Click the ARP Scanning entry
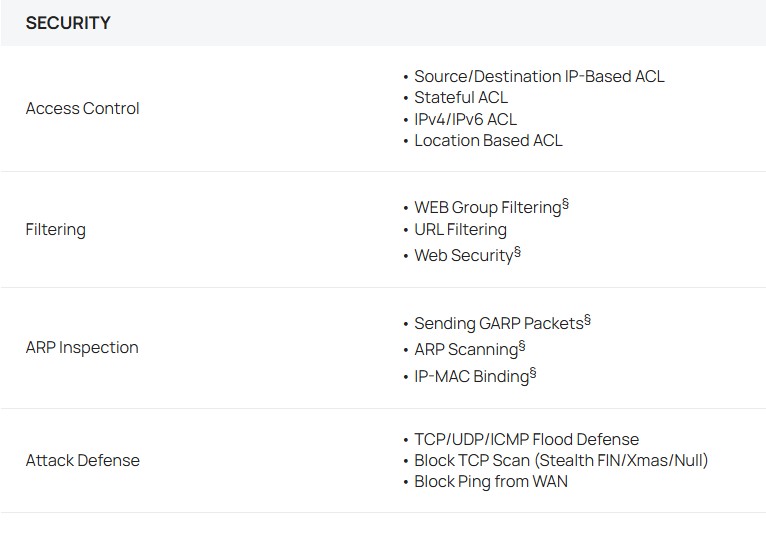Image resolution: width=766 pixels, height=551 pixels. point(465,350)
